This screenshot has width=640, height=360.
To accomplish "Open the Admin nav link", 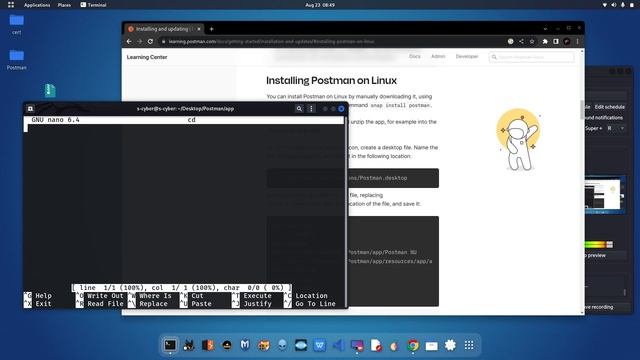I will 438,56.
